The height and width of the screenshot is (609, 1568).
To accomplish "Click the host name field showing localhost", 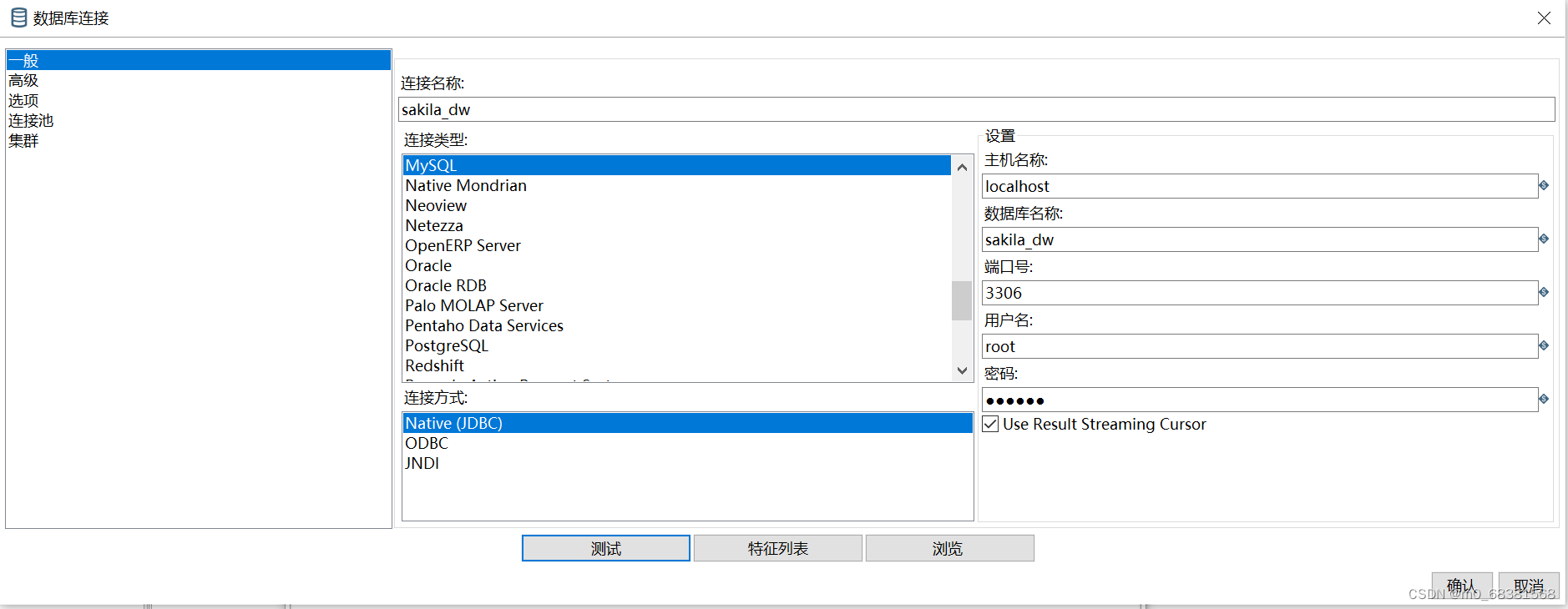I will click(x=1260, y=186).
